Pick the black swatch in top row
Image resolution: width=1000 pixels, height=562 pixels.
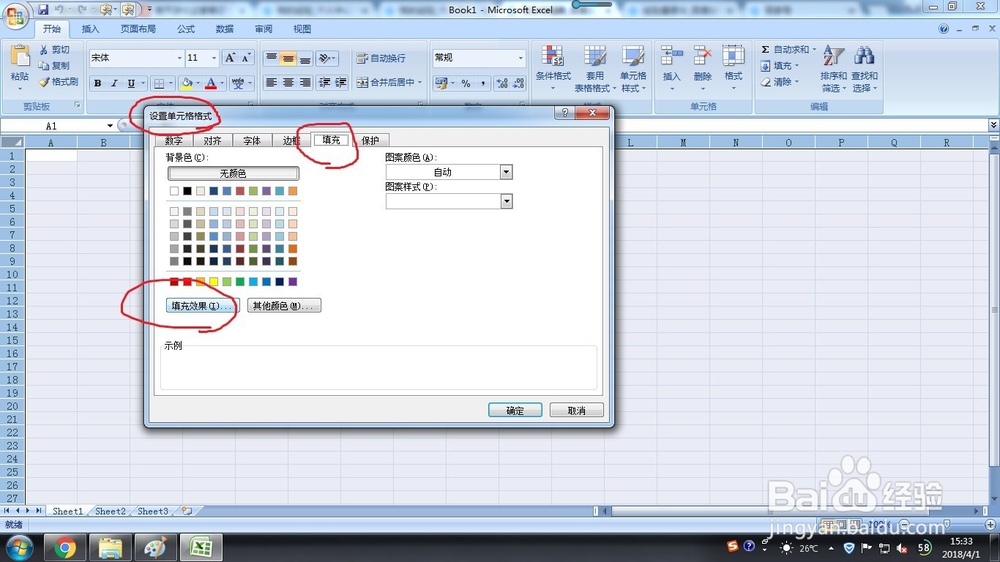[187, 191]
